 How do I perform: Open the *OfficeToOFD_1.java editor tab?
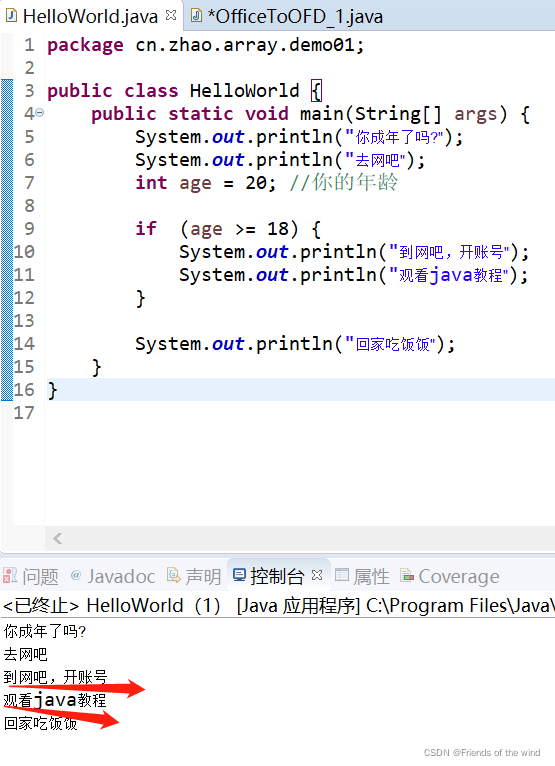295,17
